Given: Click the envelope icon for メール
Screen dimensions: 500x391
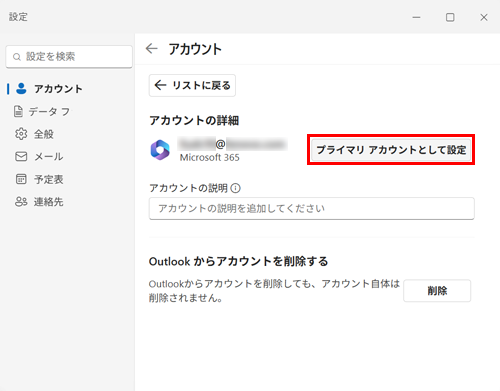Looking at the screenshot, I should point(21,156).
